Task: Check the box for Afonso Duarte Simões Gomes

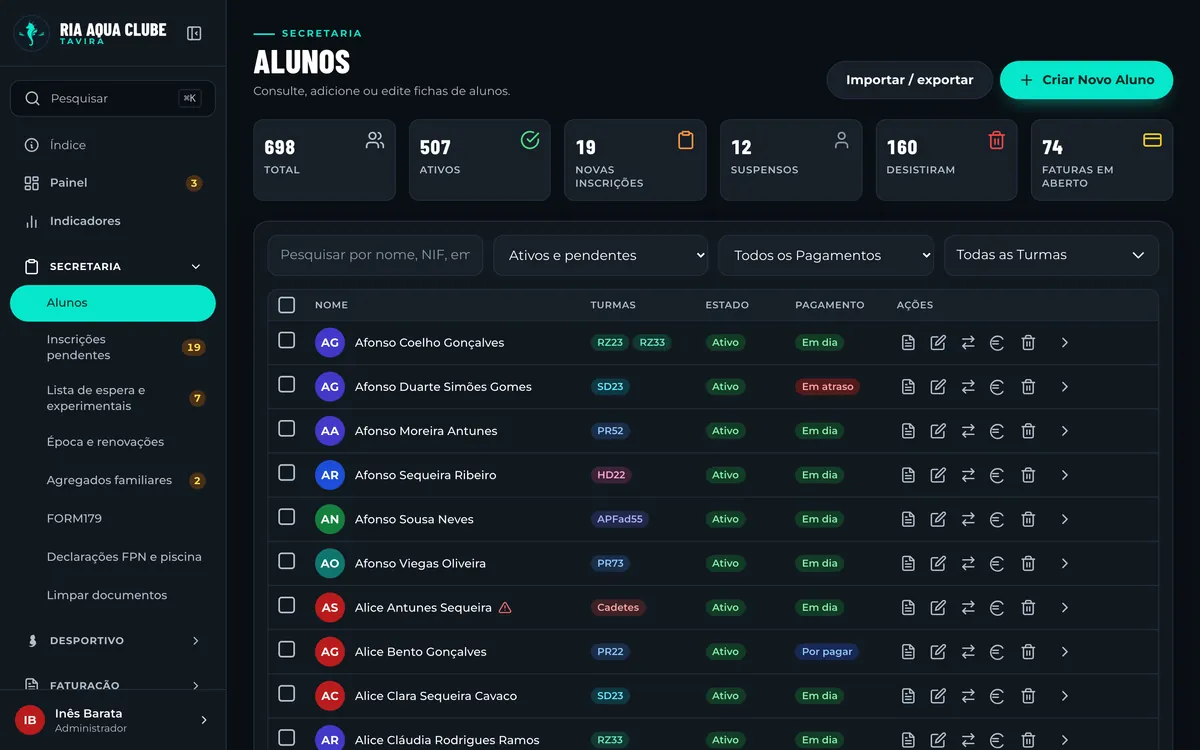Action: click(287, 384)
